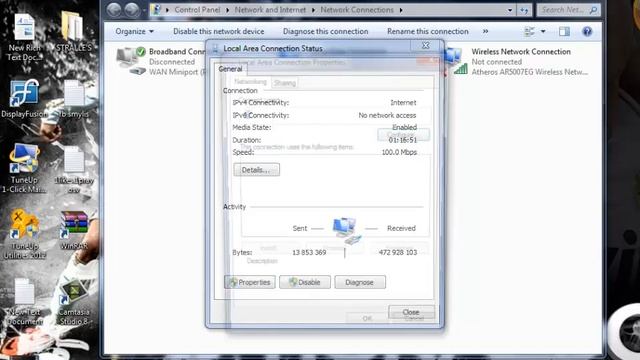Click Diagnose this connection

coord(325,31)
